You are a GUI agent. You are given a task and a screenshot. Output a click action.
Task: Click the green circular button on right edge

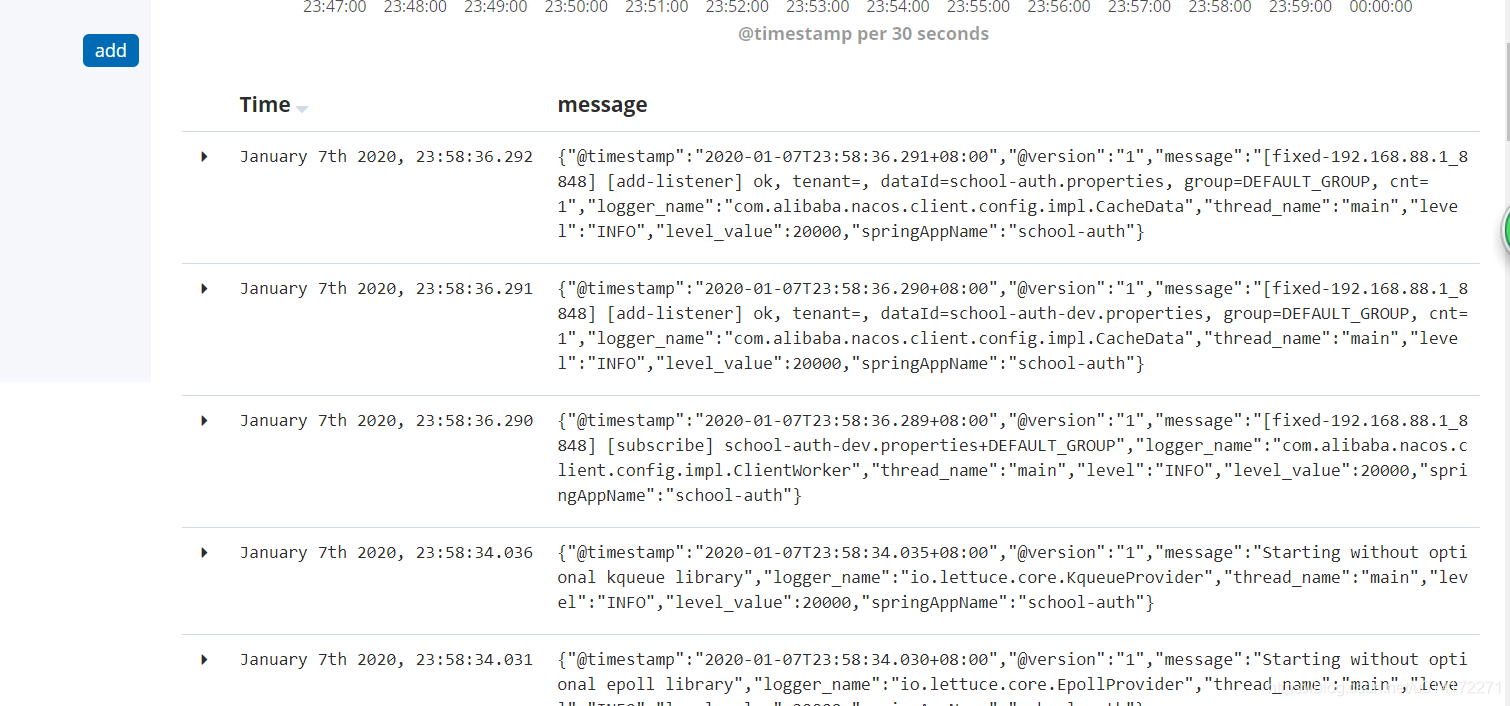coord(1505,230)
